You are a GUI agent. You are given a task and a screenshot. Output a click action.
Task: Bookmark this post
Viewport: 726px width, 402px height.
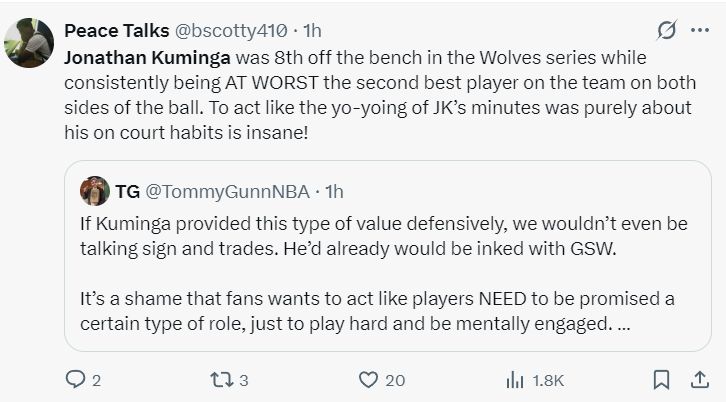coord(661,379)
